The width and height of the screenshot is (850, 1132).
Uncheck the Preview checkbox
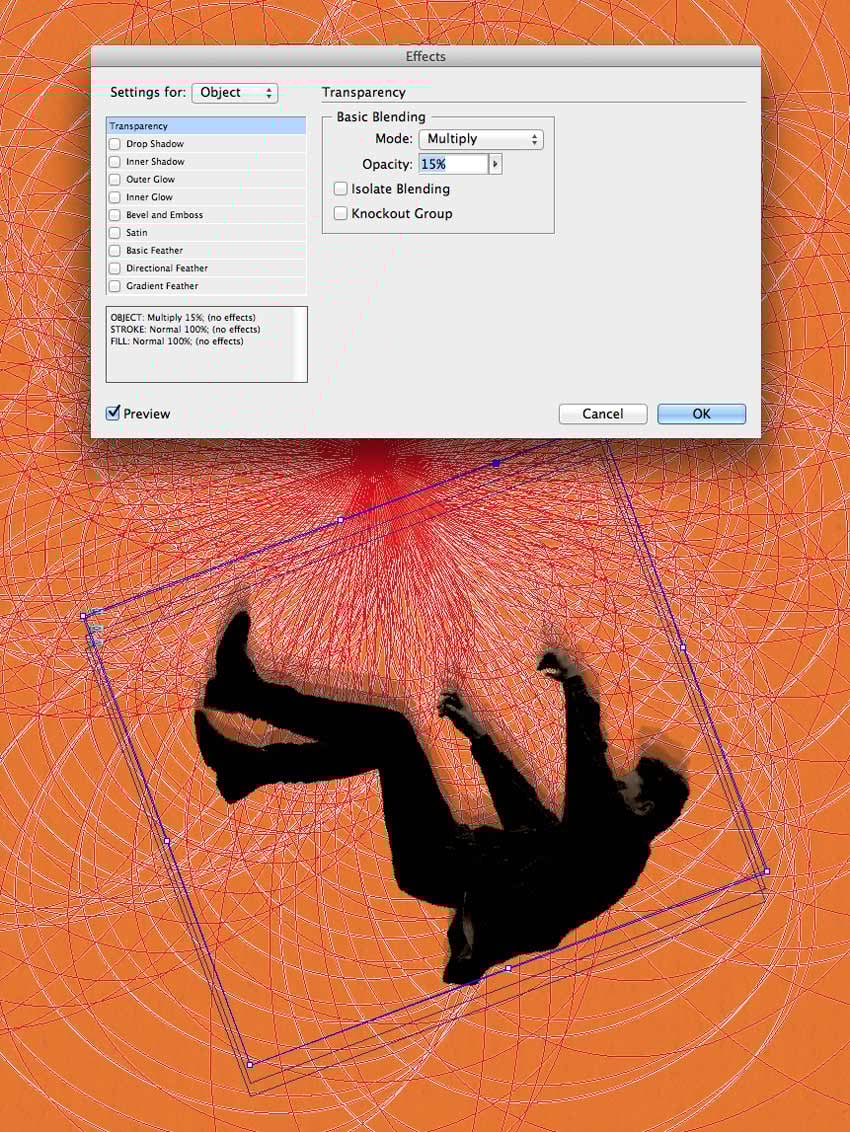click(113, 413)
